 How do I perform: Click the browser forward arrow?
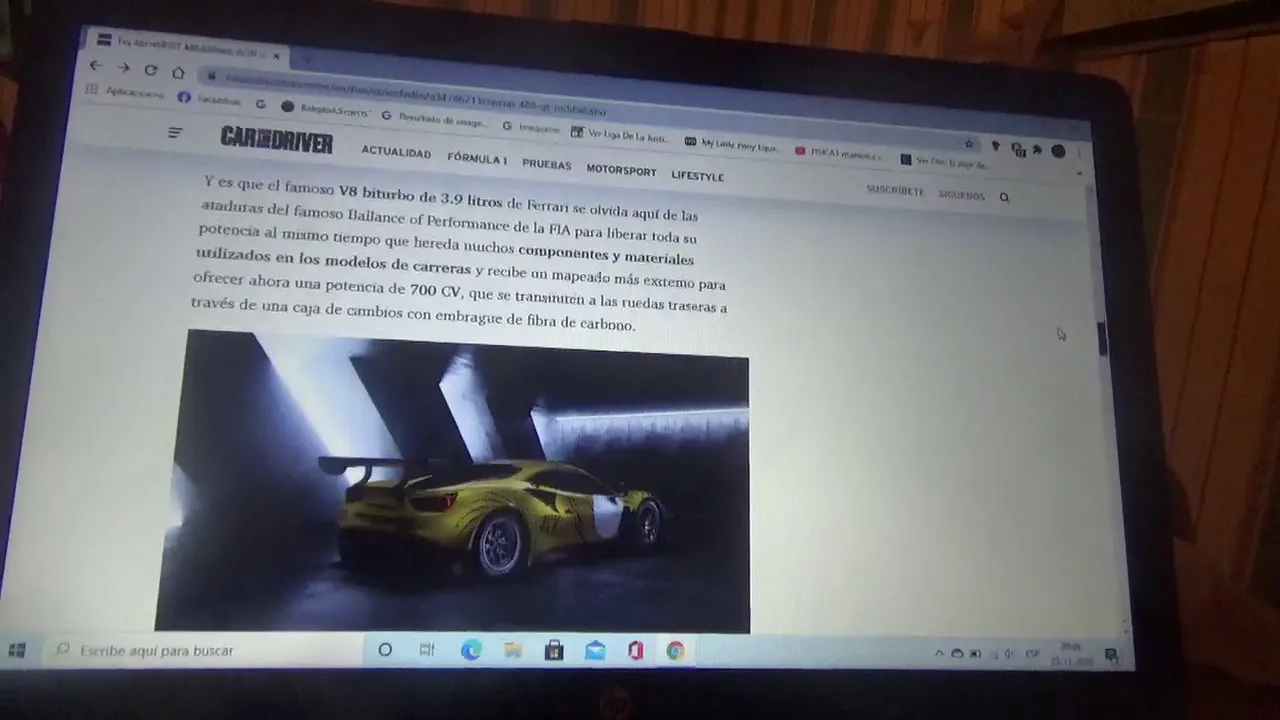click(123, 68)
